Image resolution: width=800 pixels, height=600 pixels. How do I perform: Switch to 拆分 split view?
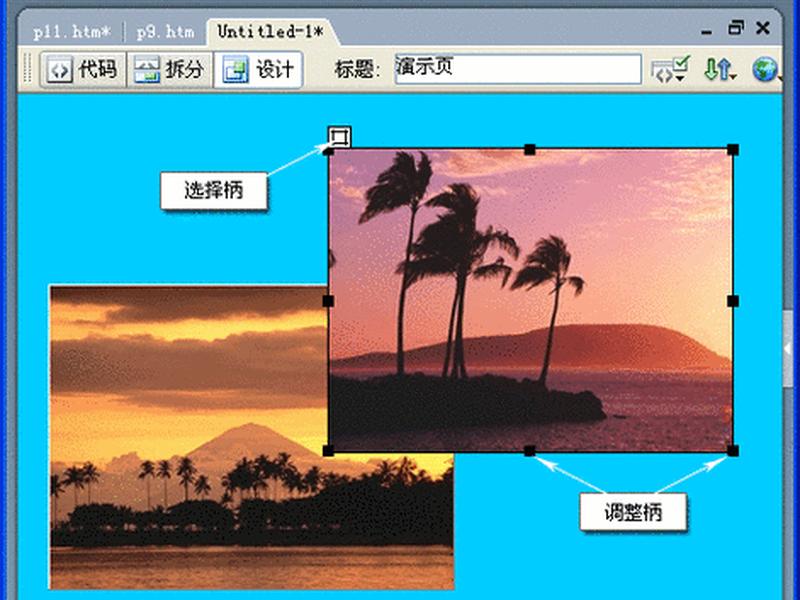(x=169, y=69)
